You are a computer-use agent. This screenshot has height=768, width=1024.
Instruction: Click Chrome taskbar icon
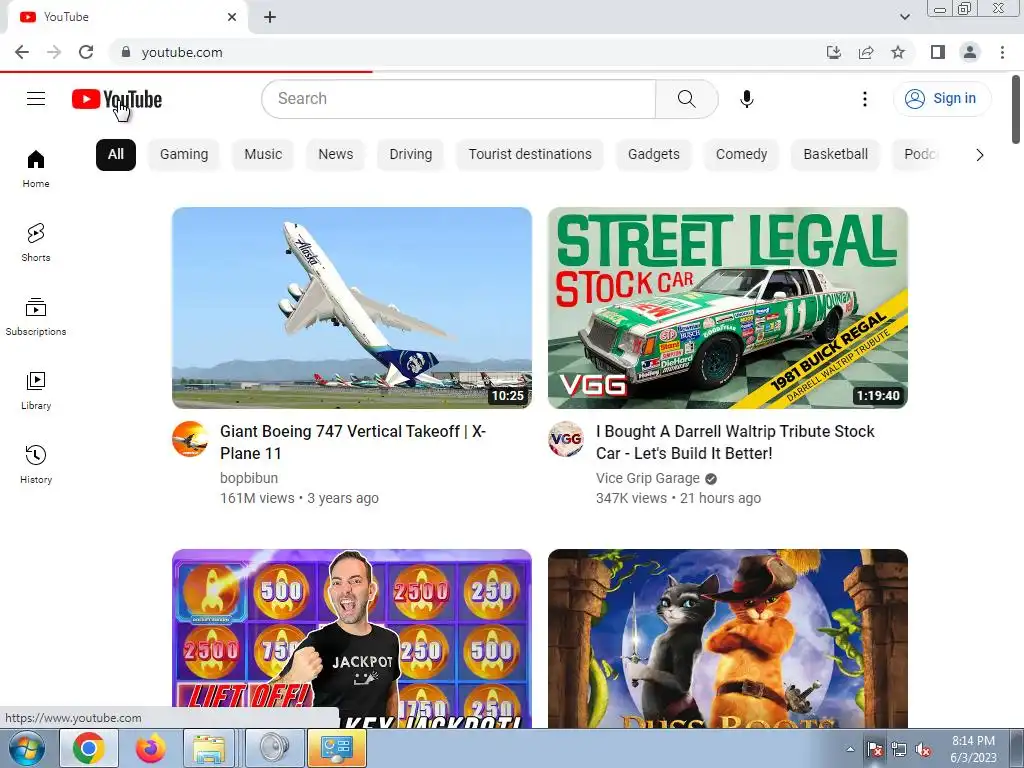pyautogui.click(x=88, y=748)
